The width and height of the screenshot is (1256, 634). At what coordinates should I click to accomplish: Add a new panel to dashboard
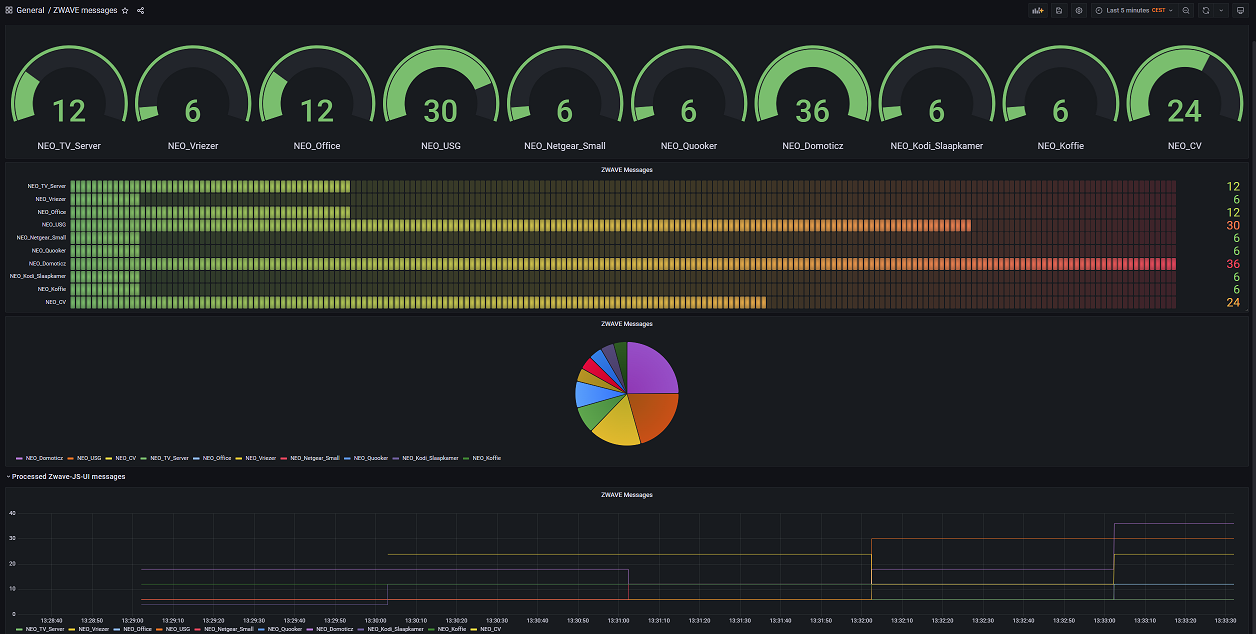[x=1037, y=10]
